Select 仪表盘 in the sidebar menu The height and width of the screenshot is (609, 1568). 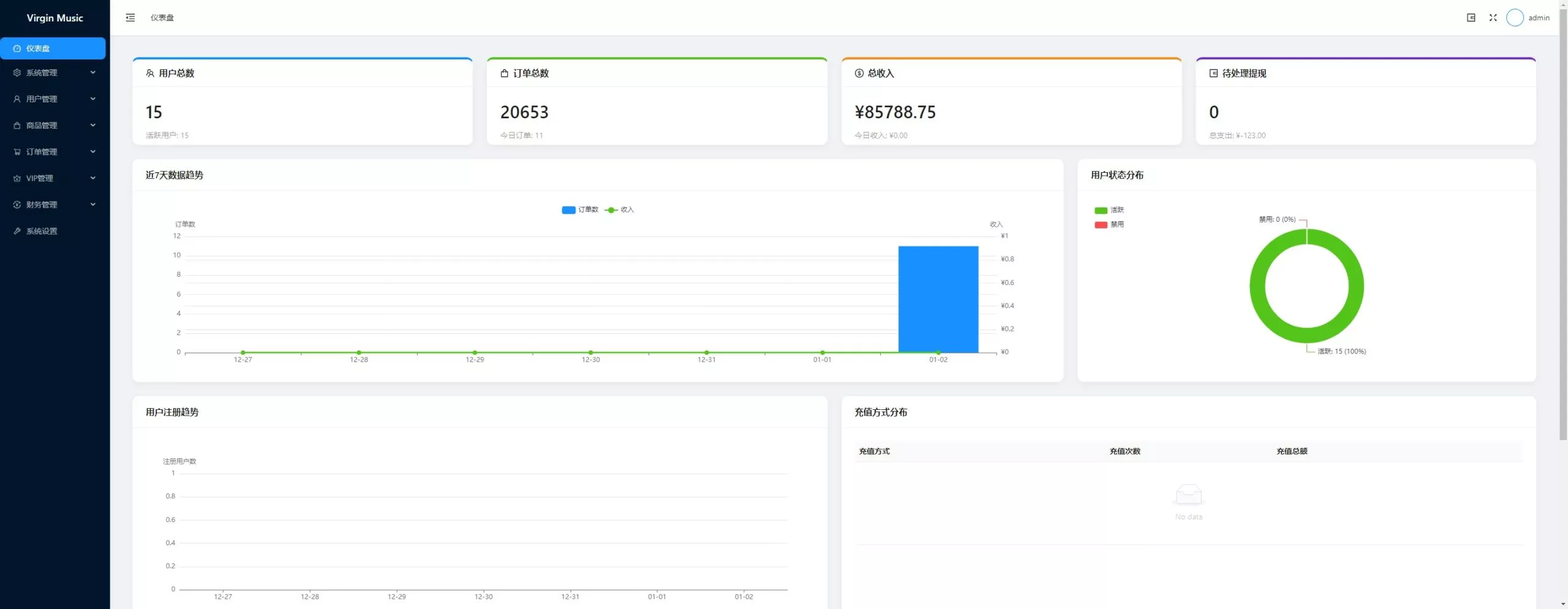53,48
